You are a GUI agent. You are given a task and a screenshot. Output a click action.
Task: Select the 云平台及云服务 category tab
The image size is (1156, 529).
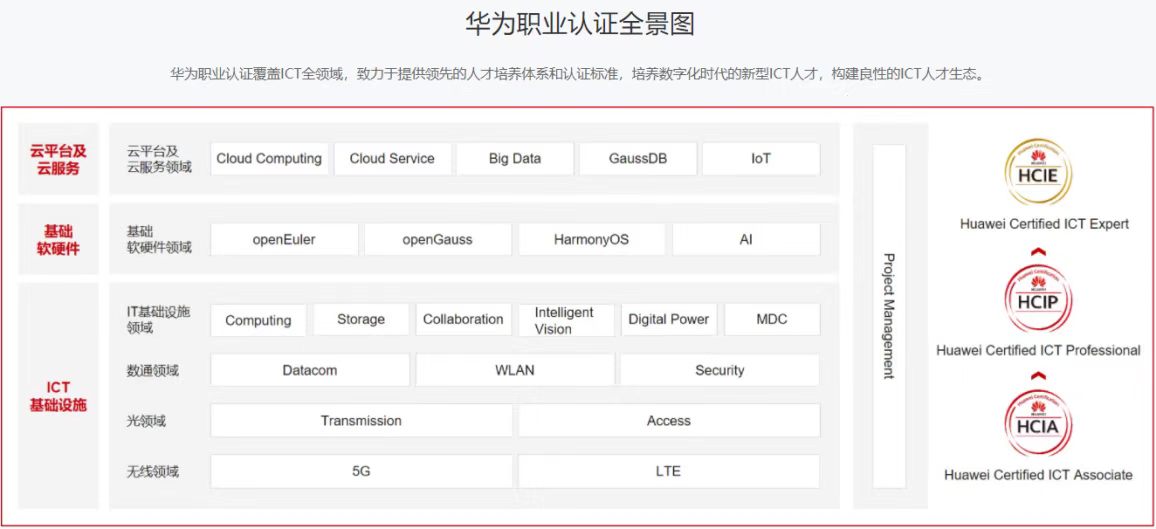click(x=58, y=159)
